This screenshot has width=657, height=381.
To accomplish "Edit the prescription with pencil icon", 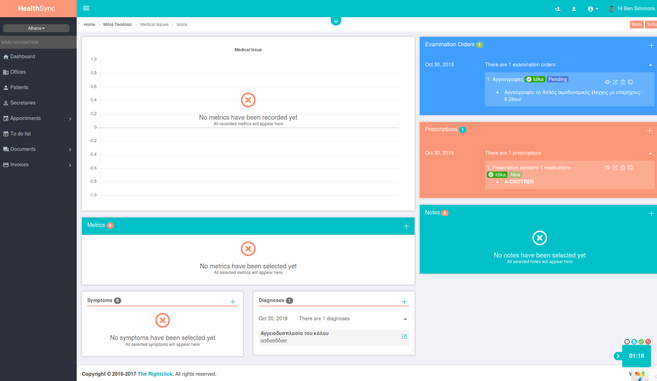I will [615, 168].
